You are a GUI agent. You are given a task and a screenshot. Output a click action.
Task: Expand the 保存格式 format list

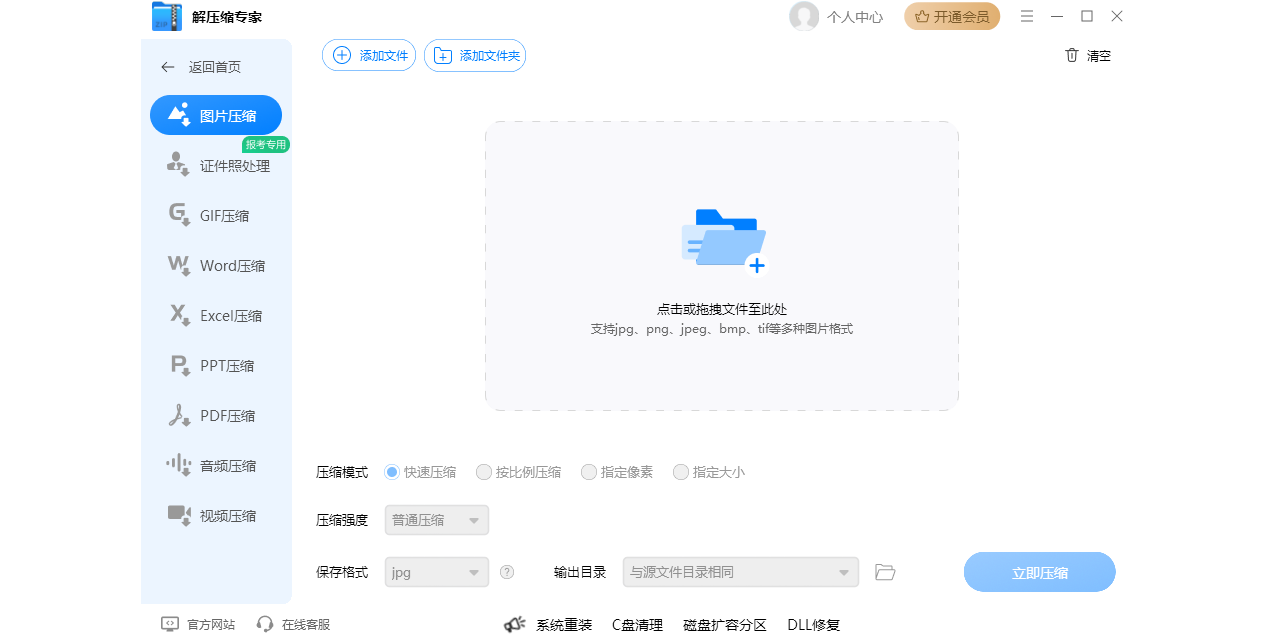(x=436, y=571)
